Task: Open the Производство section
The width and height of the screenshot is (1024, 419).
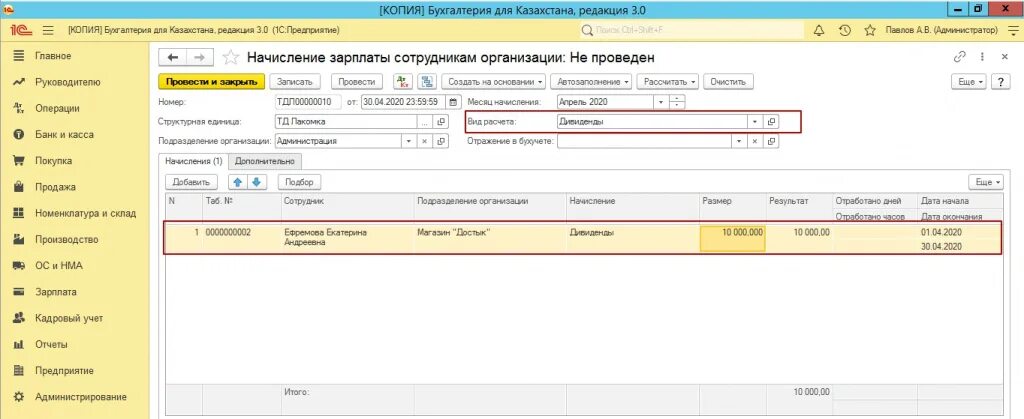Action: [x=67, y=240]
